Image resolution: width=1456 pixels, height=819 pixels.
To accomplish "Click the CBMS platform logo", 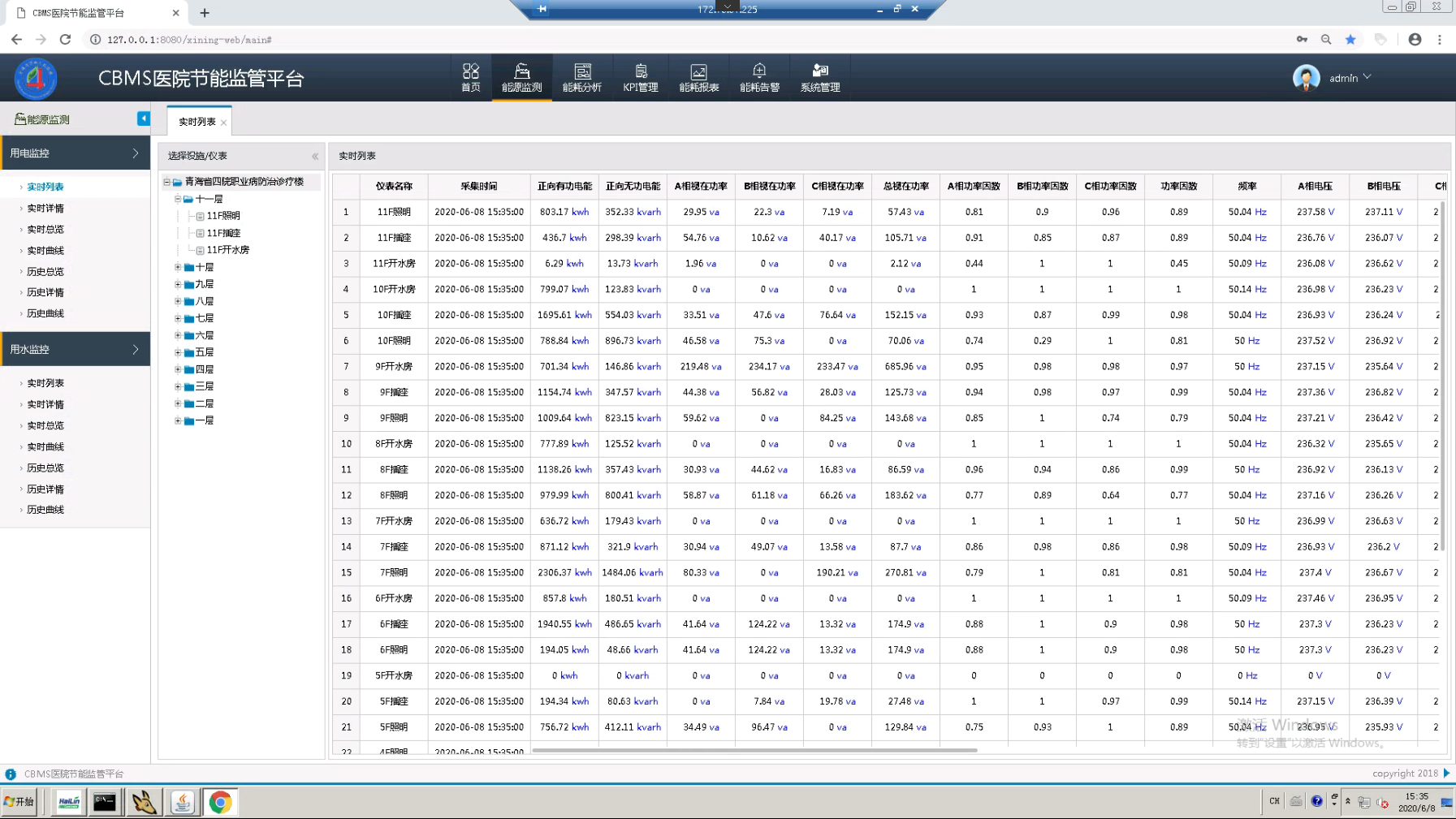I will point(36,78).
